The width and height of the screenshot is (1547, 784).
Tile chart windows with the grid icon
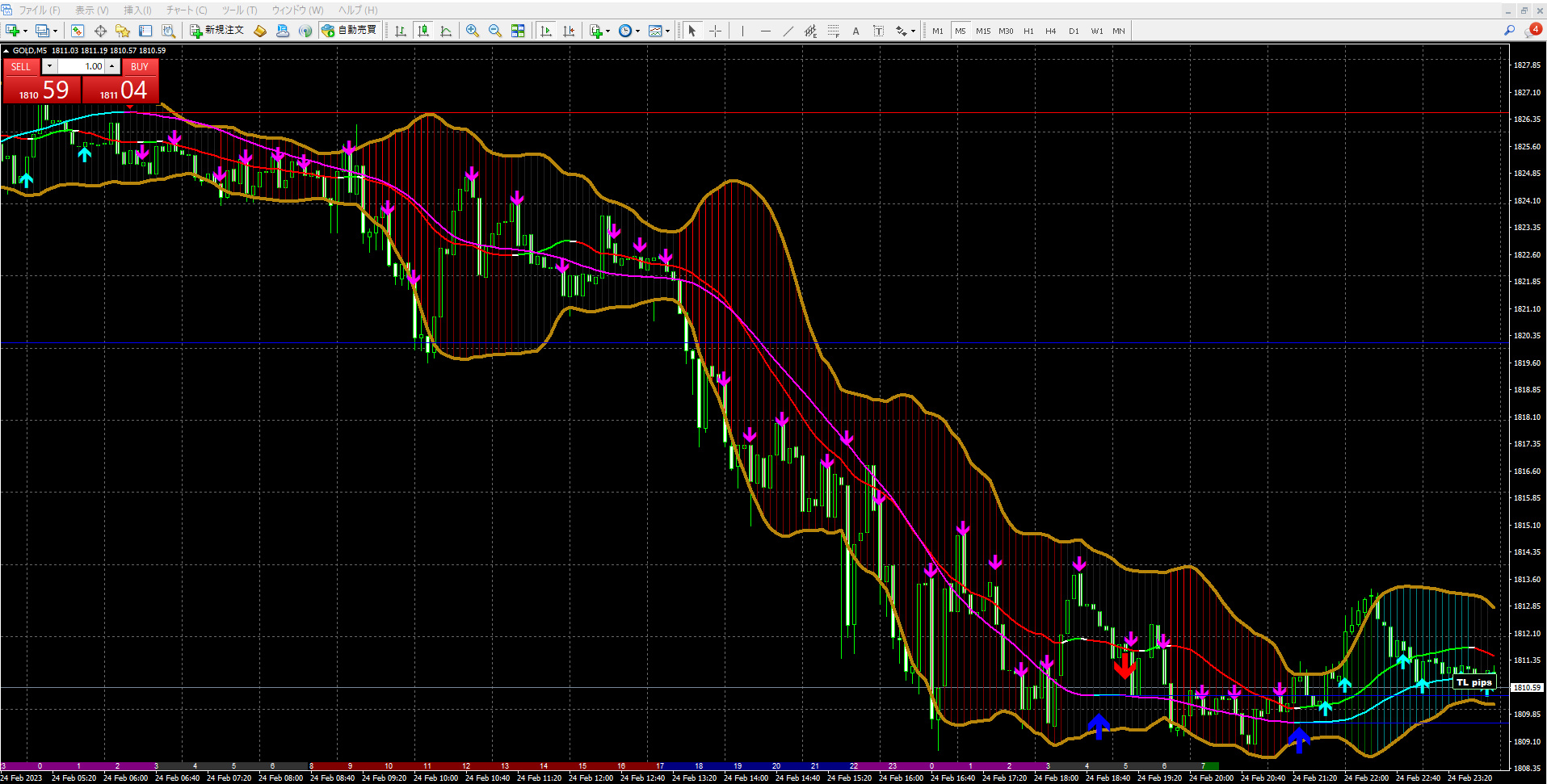click(518, 31)
